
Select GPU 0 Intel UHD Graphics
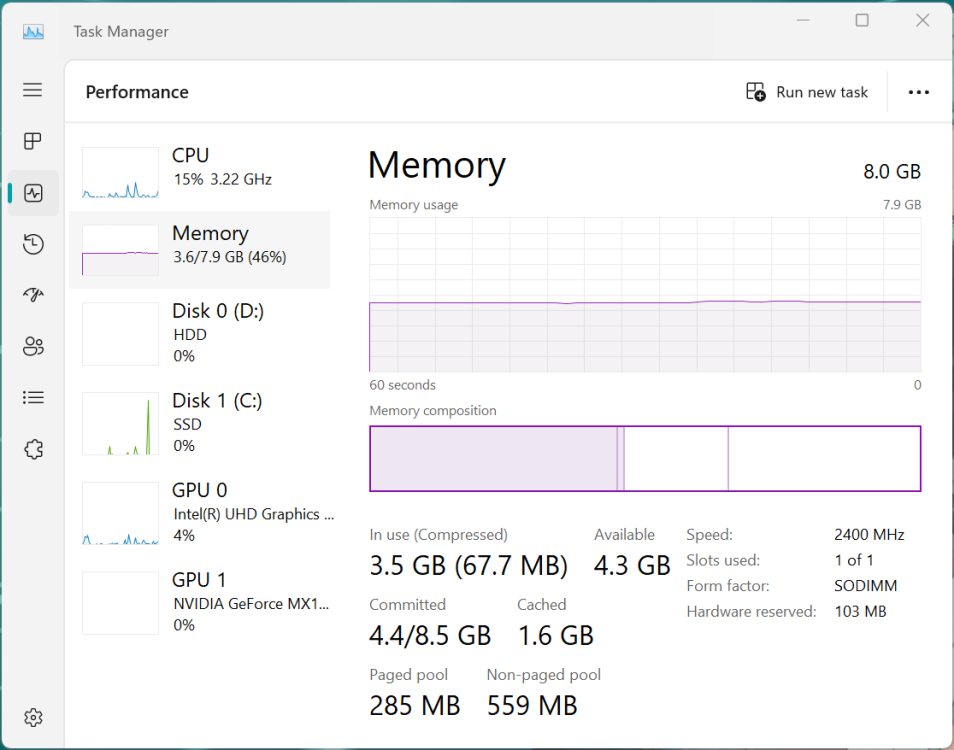[x=200, y=512]
